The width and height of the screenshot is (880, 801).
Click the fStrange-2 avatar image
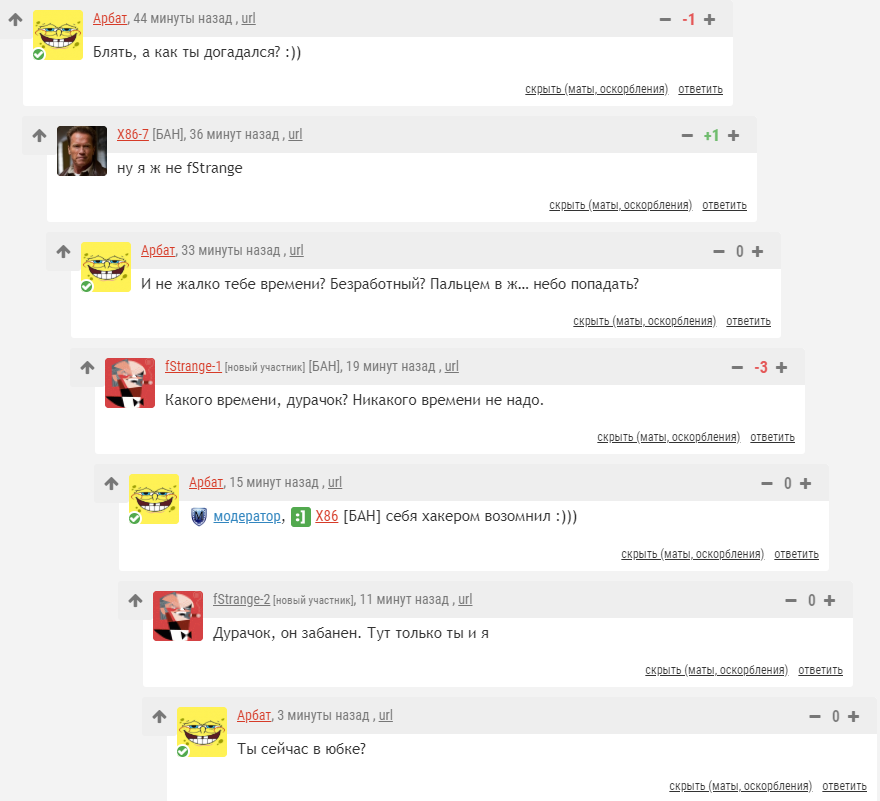click(178, 616)
